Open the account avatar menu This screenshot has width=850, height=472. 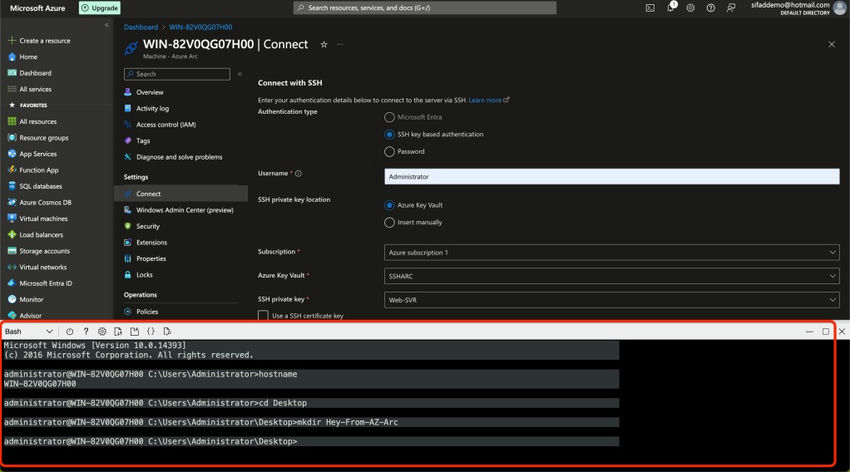point(840,8)
